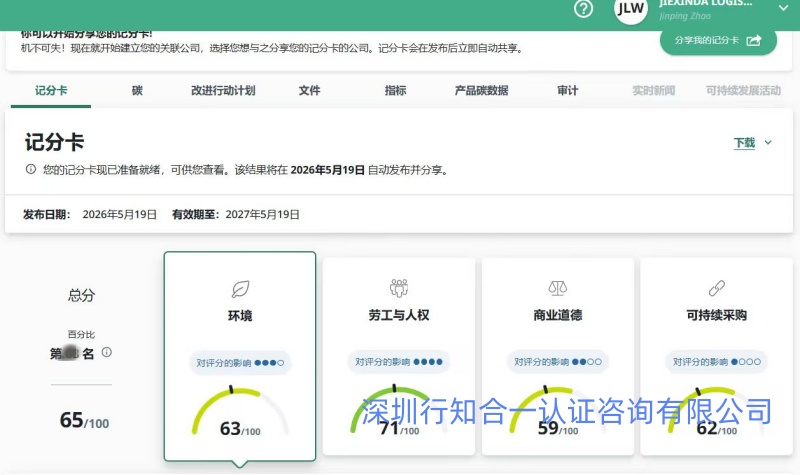
Task: Open the help question mark icon
Action: (x=583, y=9)
